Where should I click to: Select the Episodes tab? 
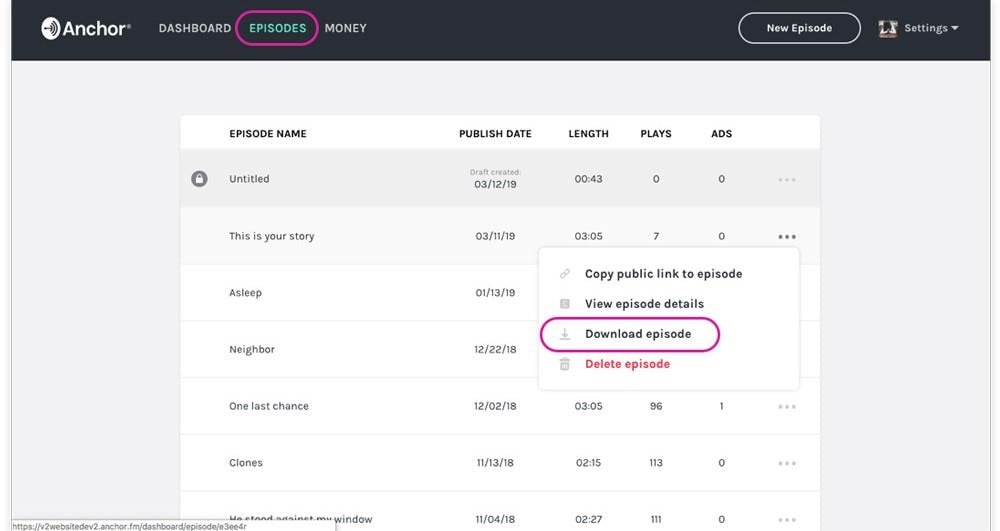tap(277, 28)
